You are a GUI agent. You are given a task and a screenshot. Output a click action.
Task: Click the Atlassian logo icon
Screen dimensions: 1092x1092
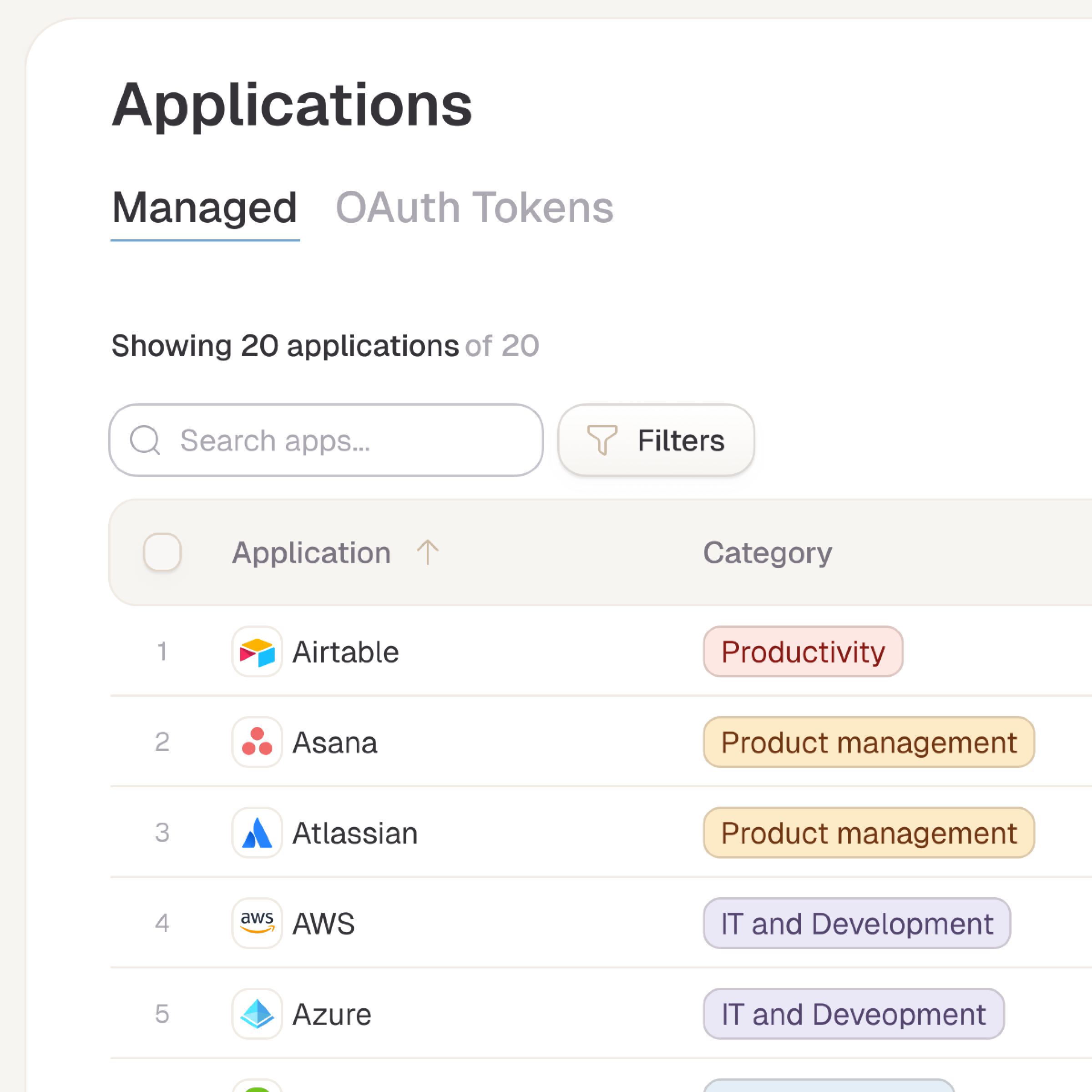click(x=257, y=833)
